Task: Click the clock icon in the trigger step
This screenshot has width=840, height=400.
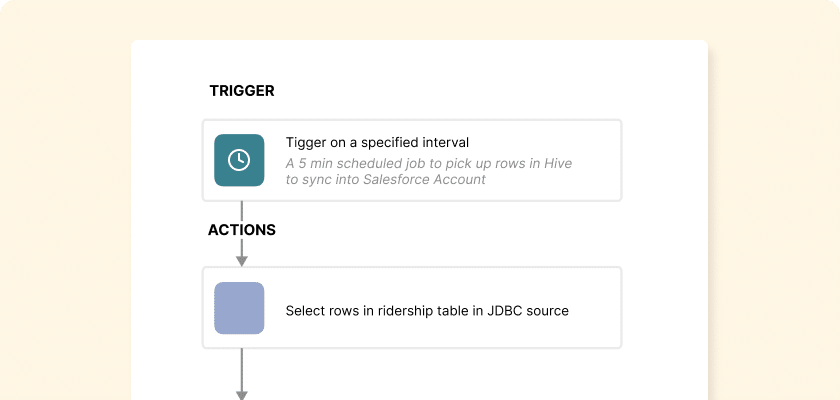Action: tap(239, 160)
